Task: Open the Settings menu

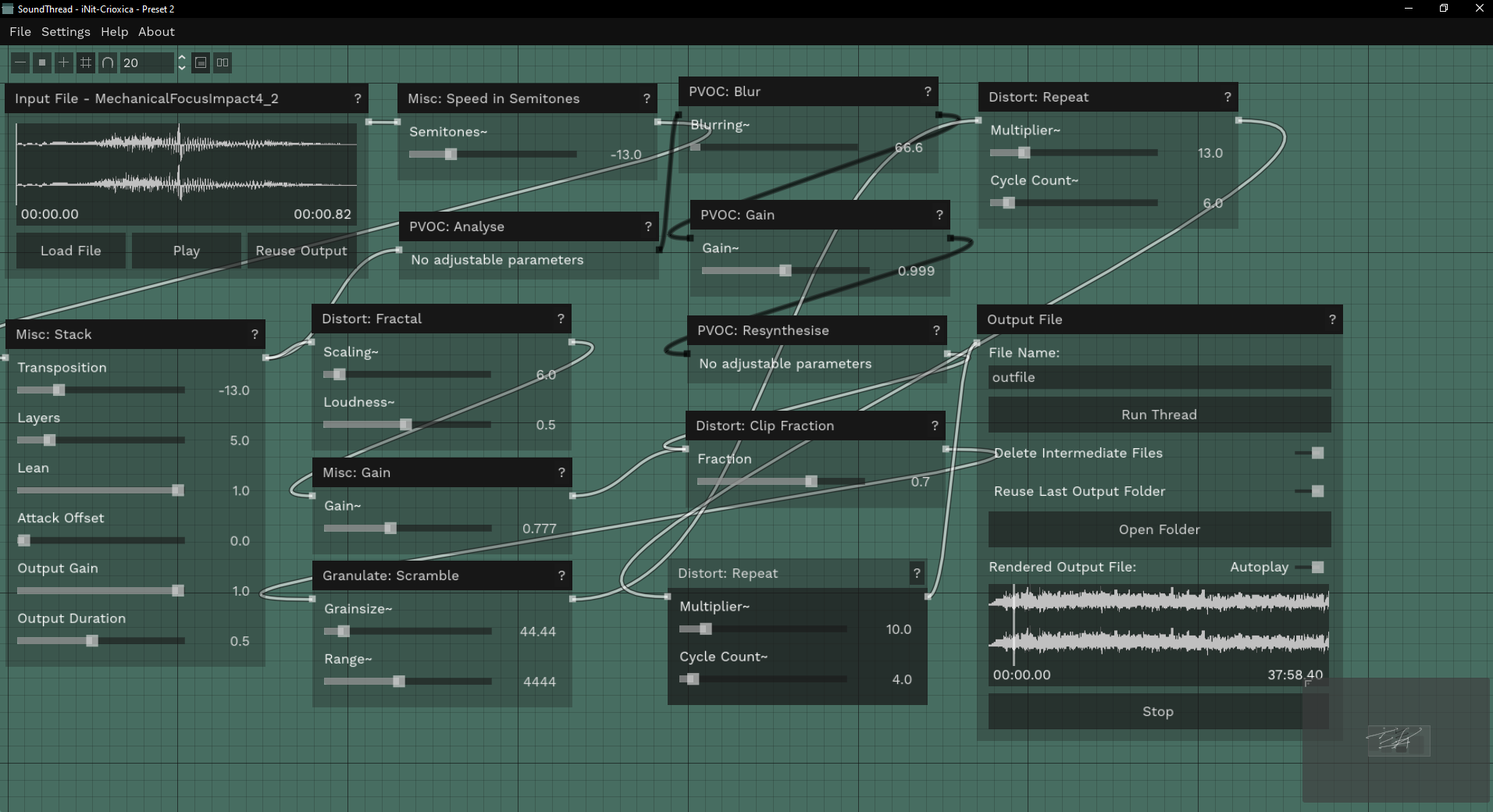Action: coord(66,31)
